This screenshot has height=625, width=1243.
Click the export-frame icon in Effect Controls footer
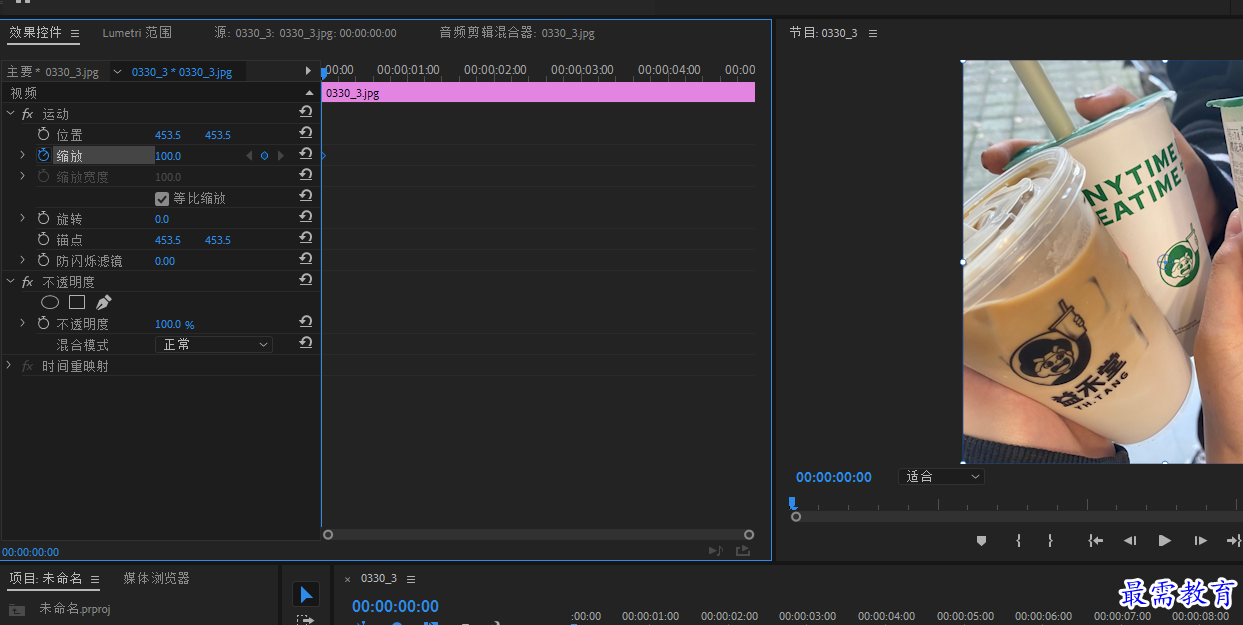click(x=743, y=551)
